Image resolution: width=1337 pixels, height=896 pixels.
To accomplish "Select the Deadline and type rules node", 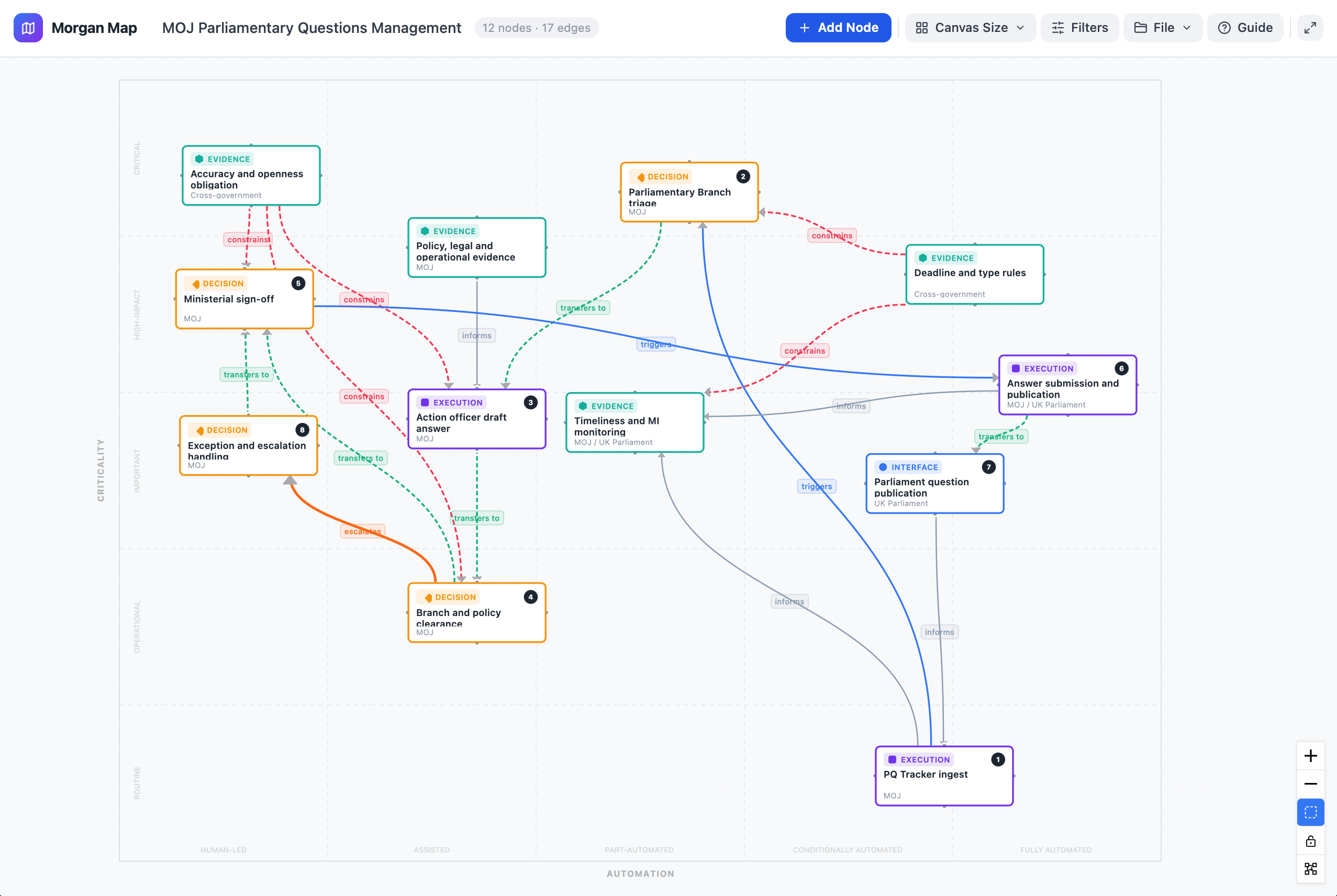I will pyautogui.click(x=975, y=274).
